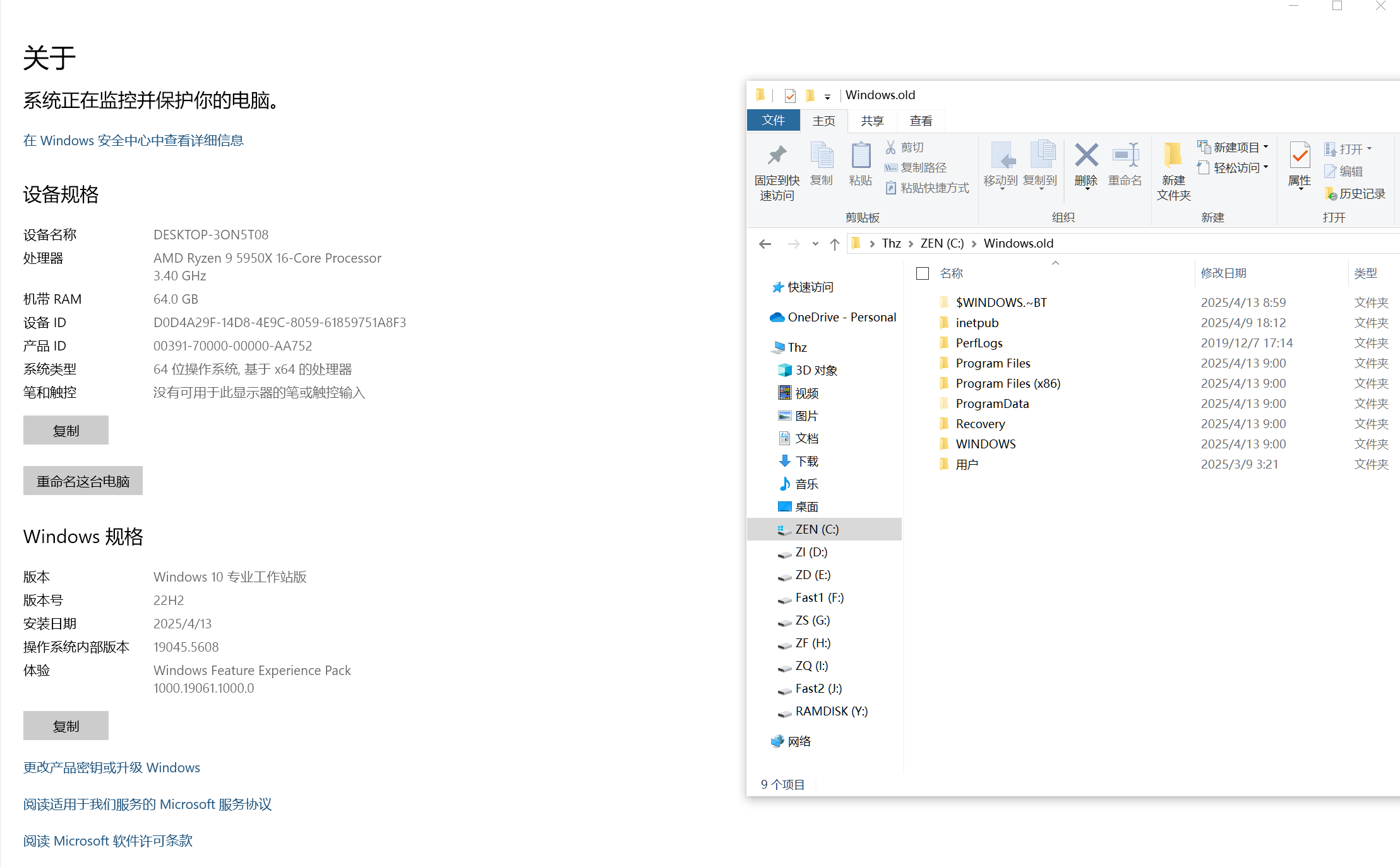Open Windows 安全中心 details link
Image resolution: width=1400 pixels, height=867 pixels.
click(133, 140)
